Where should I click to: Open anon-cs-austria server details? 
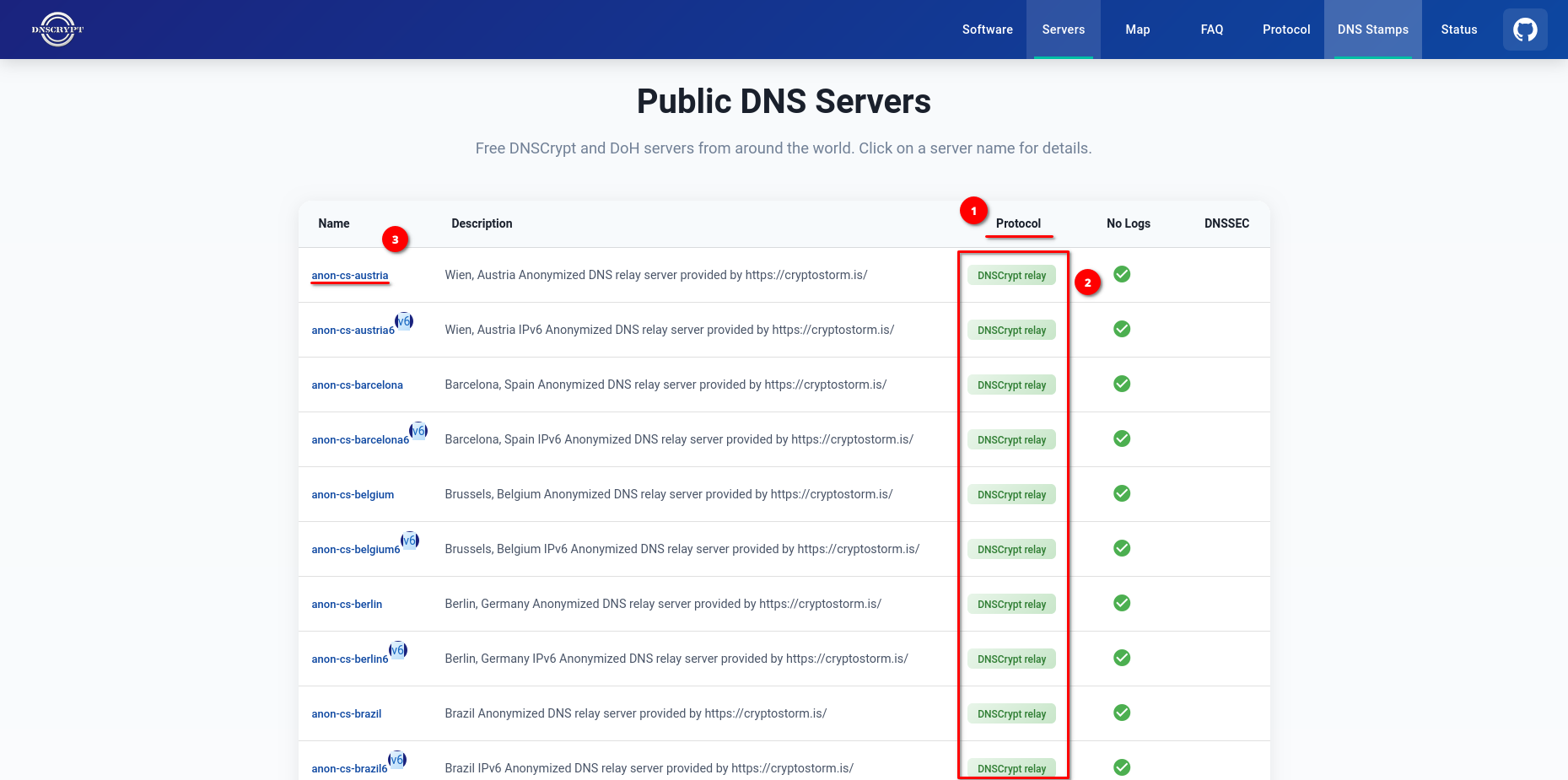pyautogui.click(x=350, y=276)
